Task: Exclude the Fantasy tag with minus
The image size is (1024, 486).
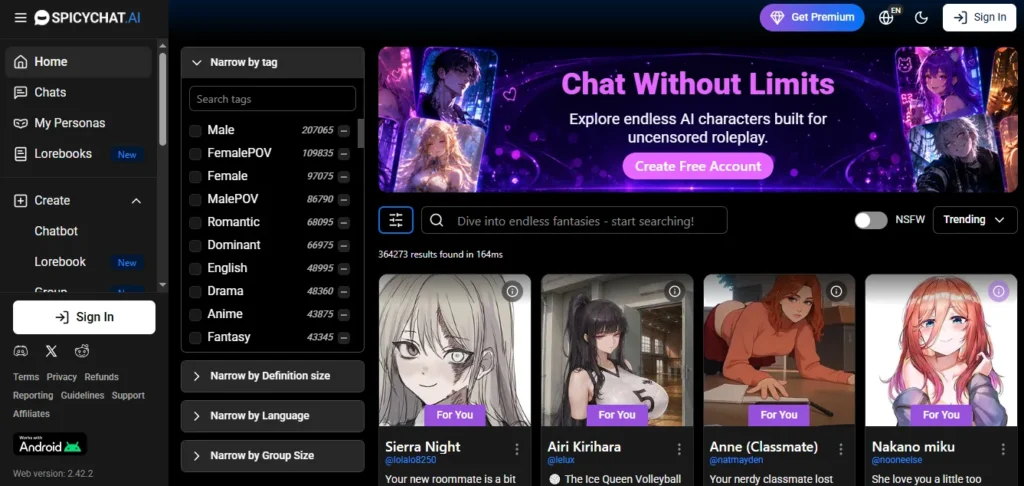Action: coord(344,338)
